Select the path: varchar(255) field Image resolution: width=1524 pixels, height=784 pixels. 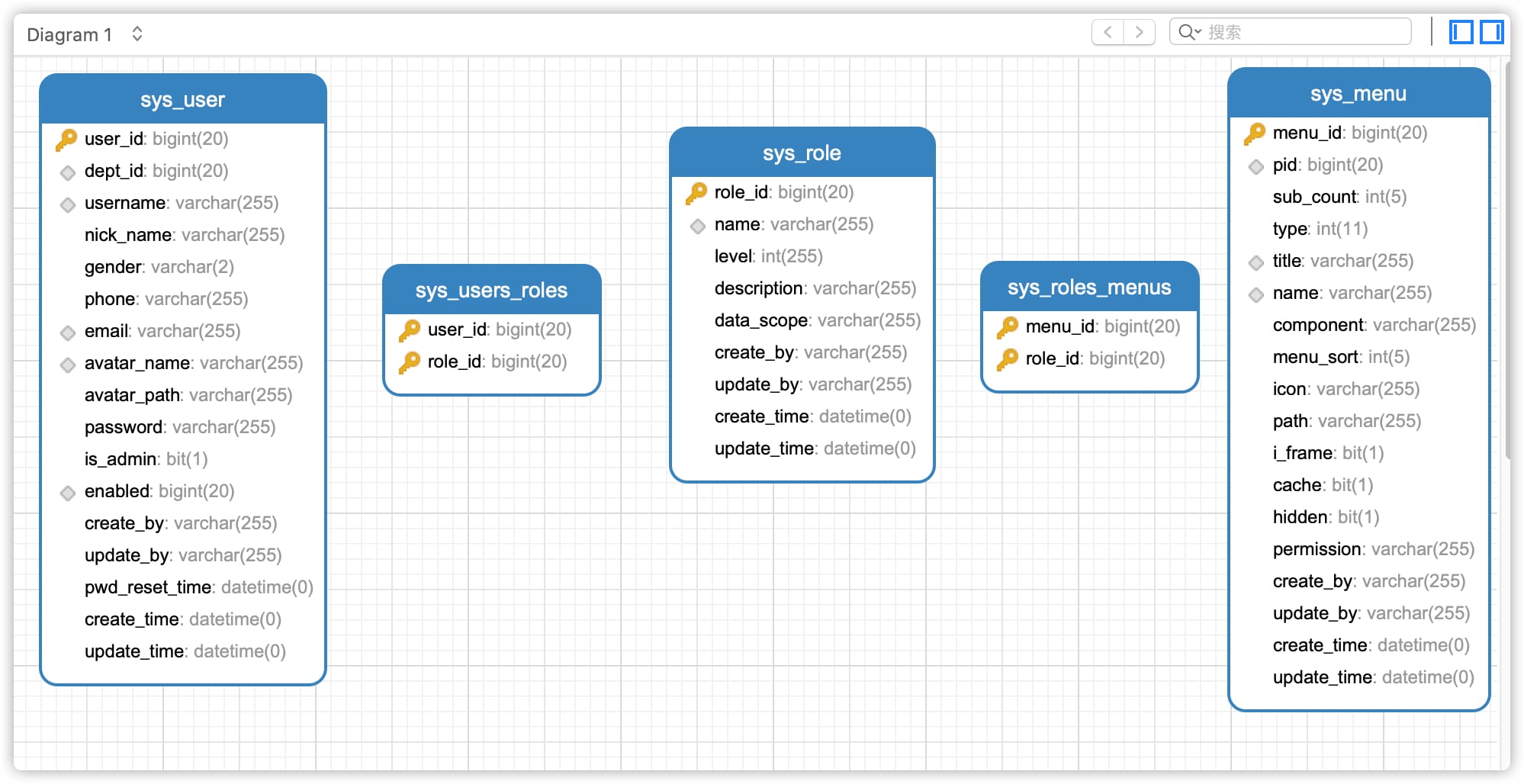[x=1347, y=421]
